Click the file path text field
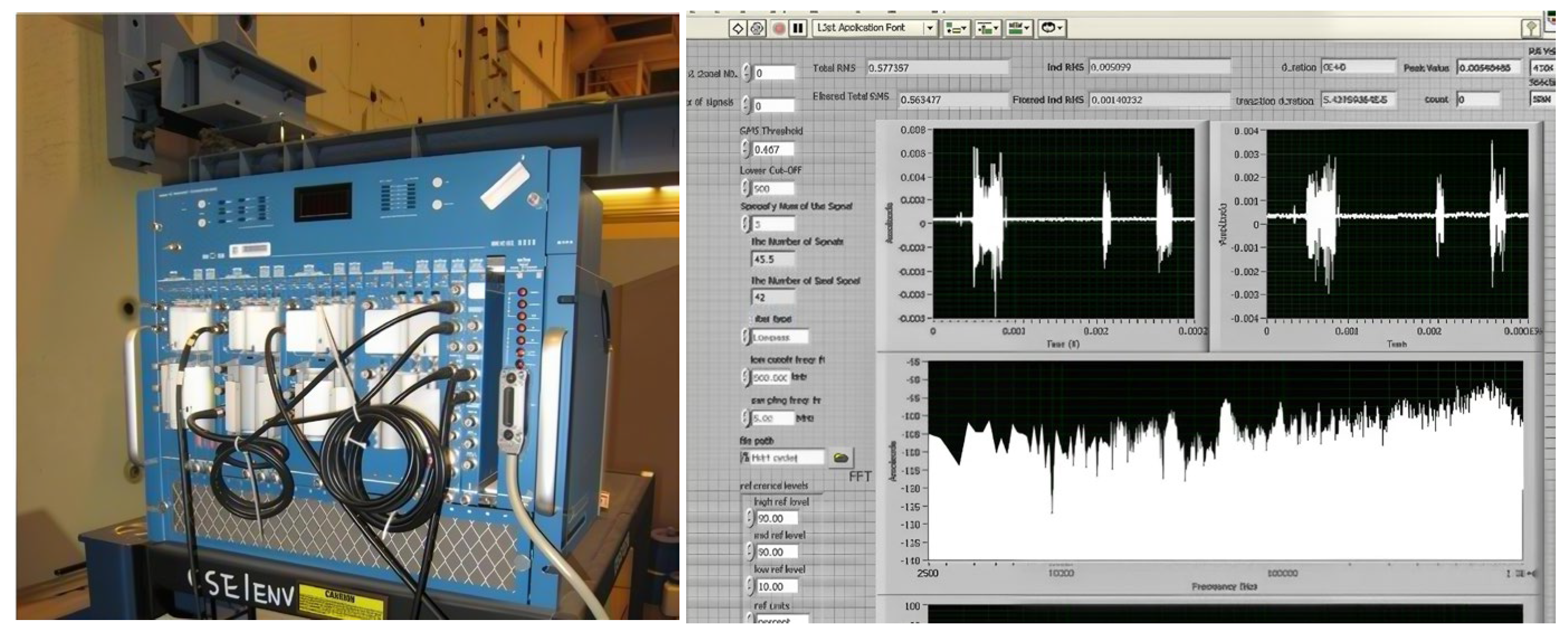1568x634 pixels. [783, 457]
